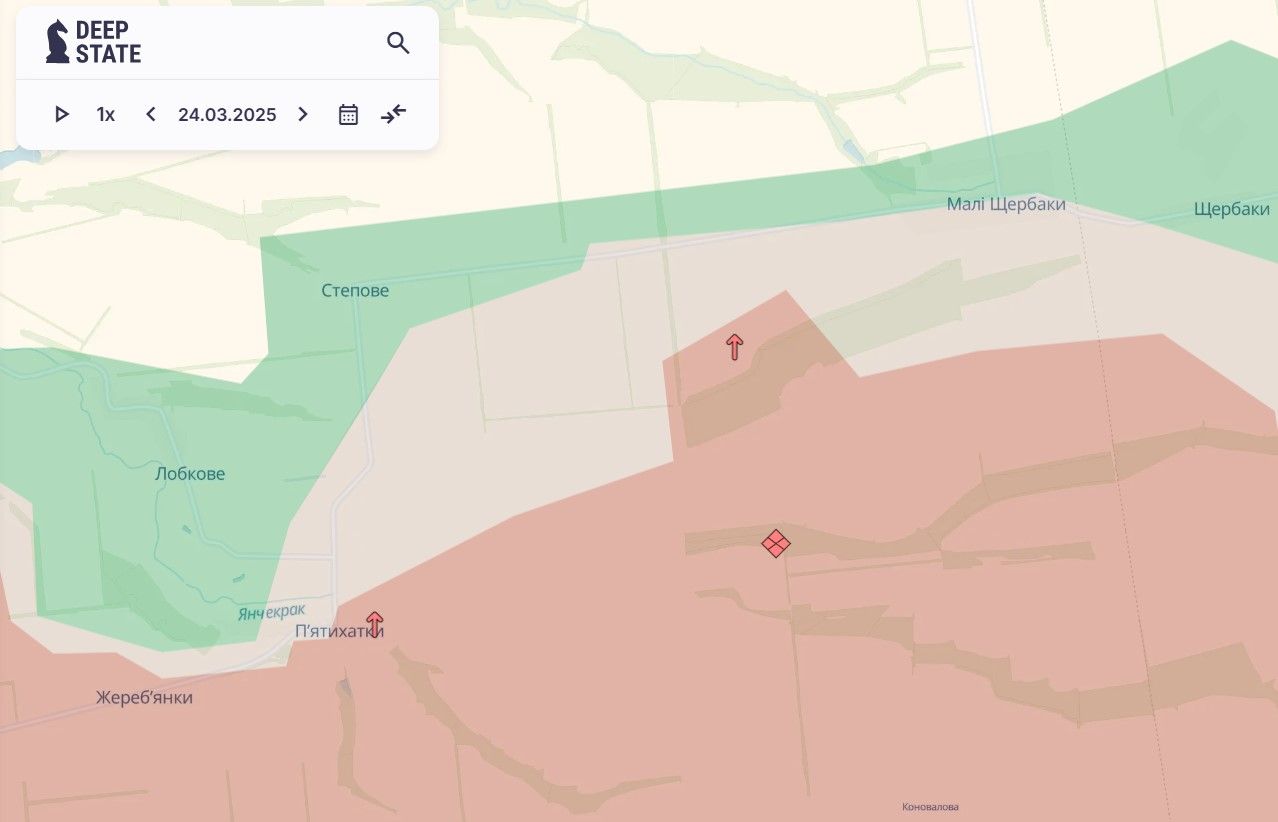Click the Степове settlement label
The image size is (1278, 822).
(355, 291)
